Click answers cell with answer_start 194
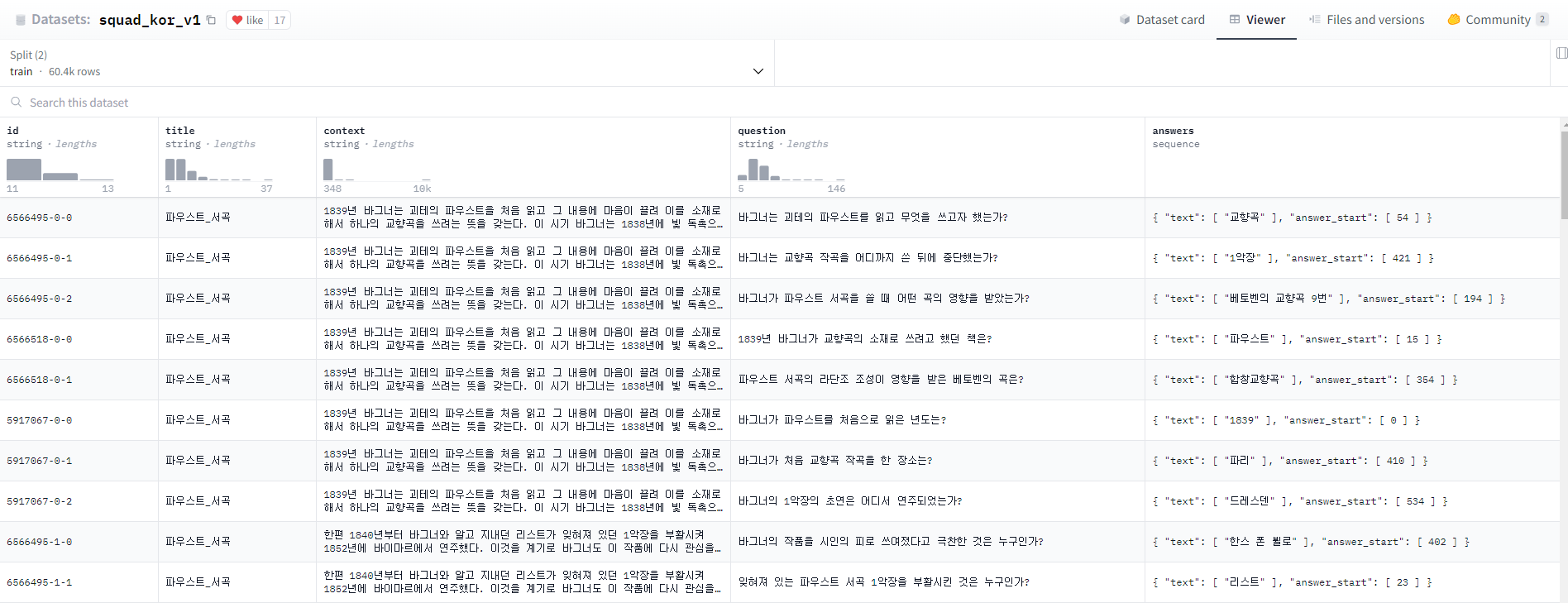1568x603 pixels. pyautogui.click(x=1352, y=299)
